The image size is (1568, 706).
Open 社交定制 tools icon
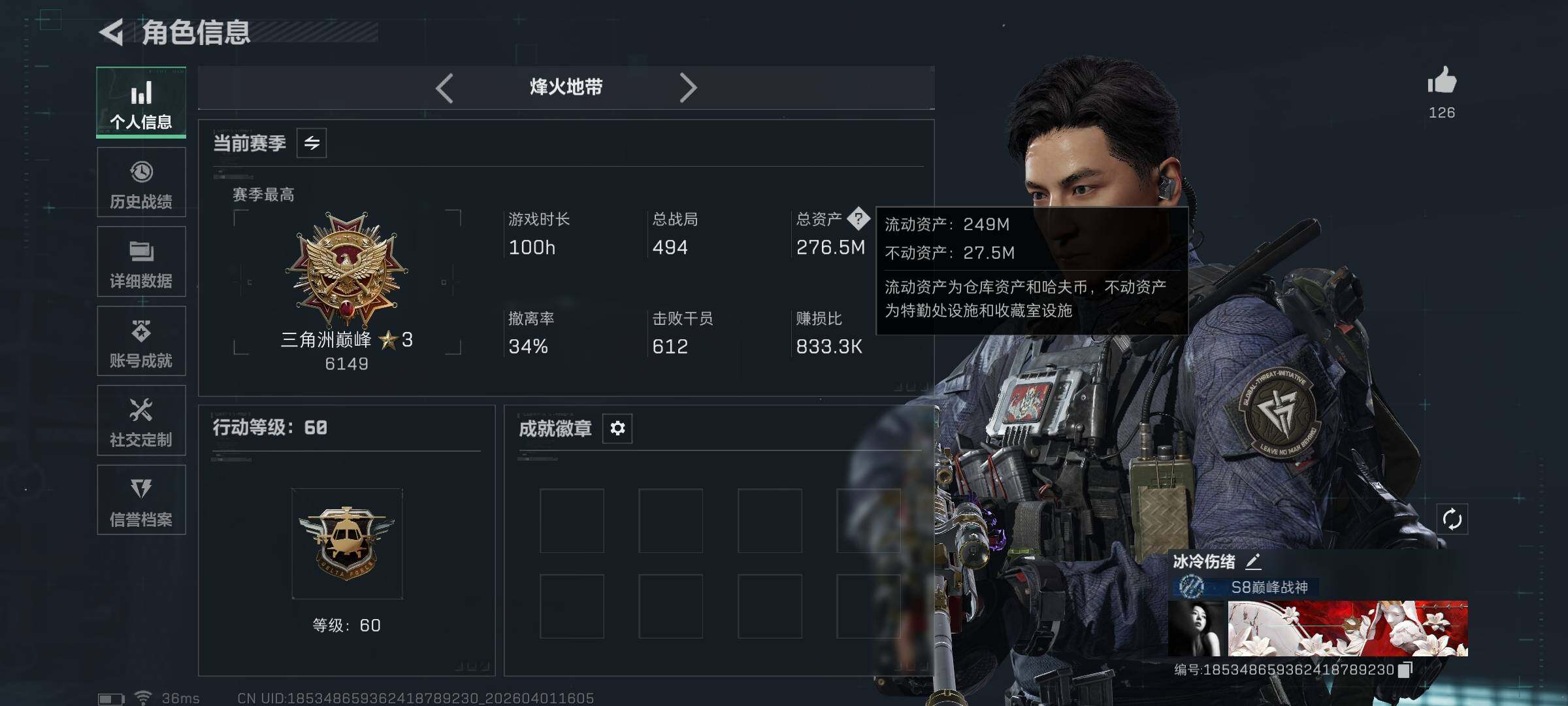tap(141, 410)
